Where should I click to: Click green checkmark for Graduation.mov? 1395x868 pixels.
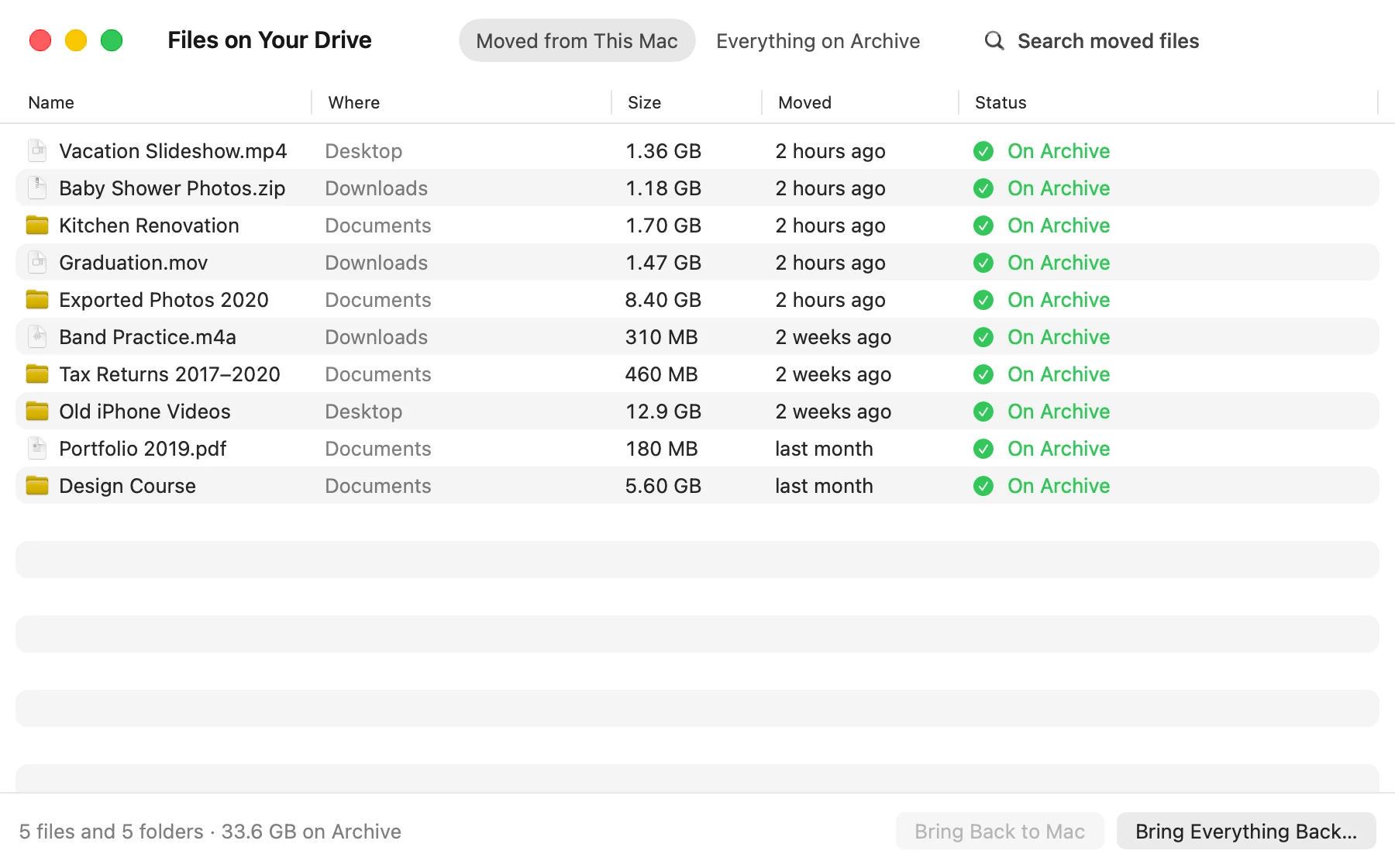983,263
